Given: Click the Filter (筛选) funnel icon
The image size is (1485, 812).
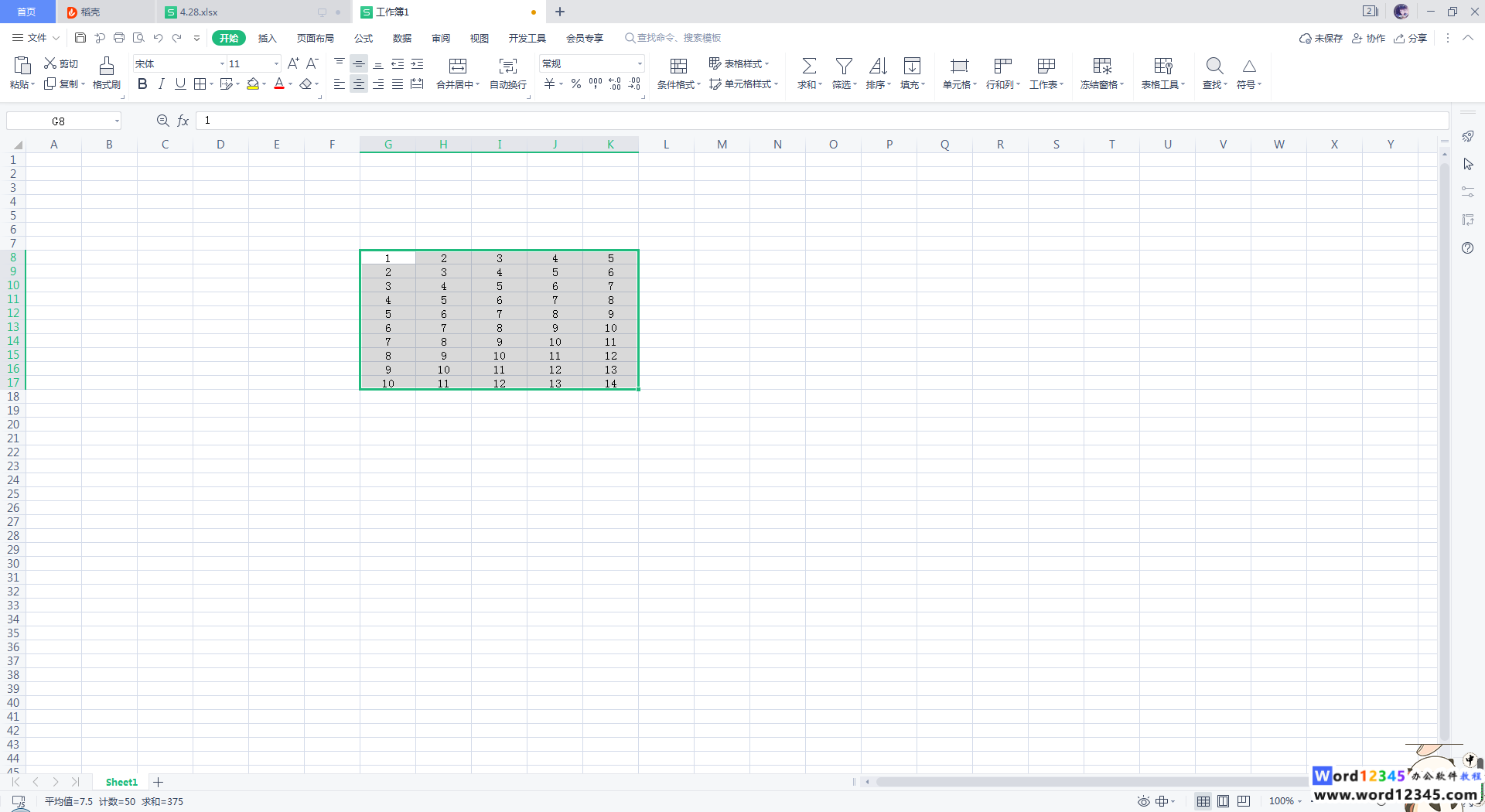Looking at the screenshot, I should click(844, 66).
